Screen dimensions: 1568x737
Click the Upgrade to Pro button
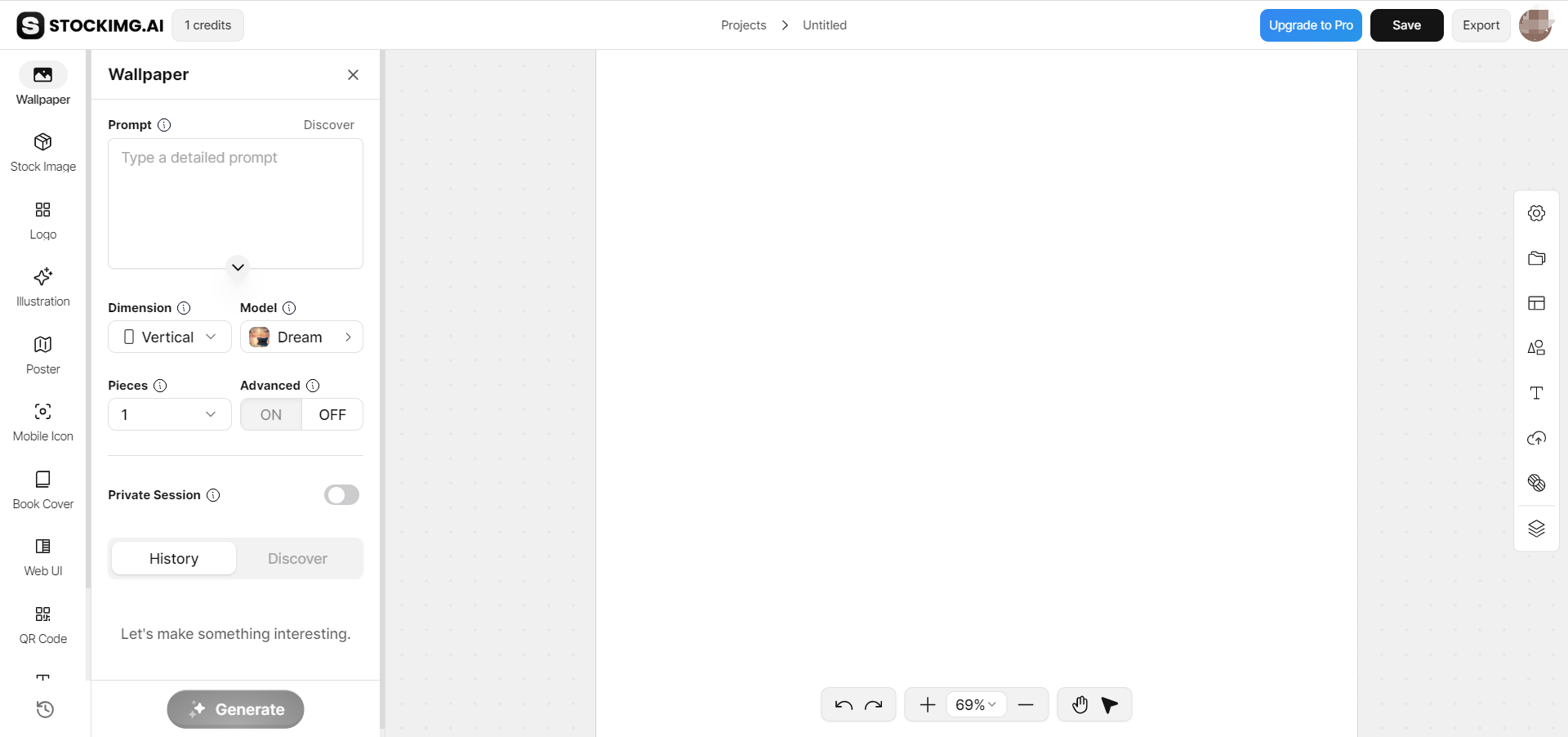click(1310, 25)
